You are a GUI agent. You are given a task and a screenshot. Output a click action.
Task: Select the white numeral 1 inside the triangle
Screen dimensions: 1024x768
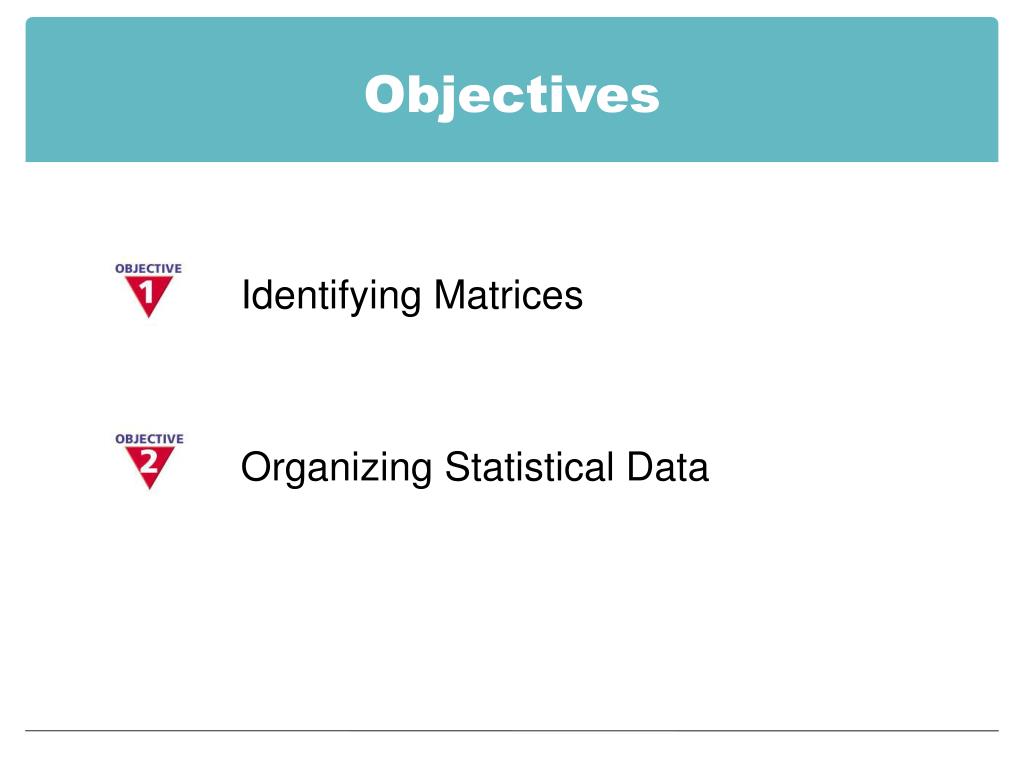(x=148, y=291)
